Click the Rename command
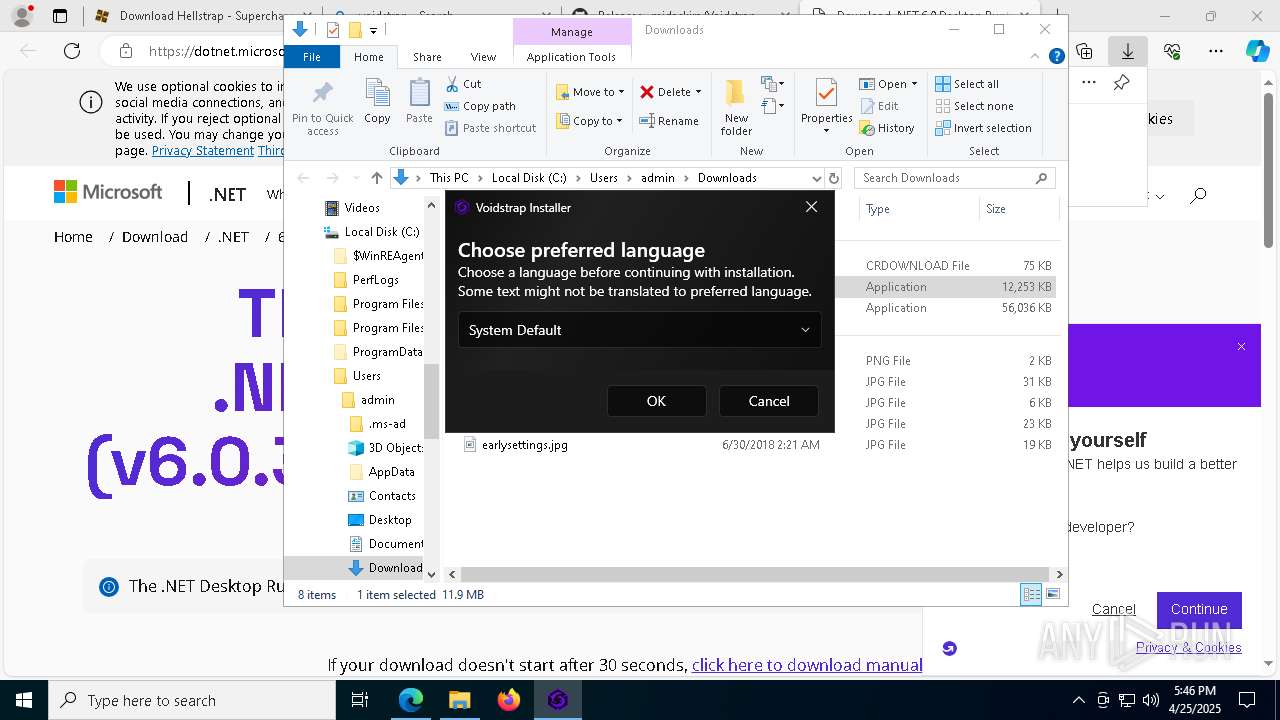Viewport: 1280px width, 720px height. (x=669, y=121)
